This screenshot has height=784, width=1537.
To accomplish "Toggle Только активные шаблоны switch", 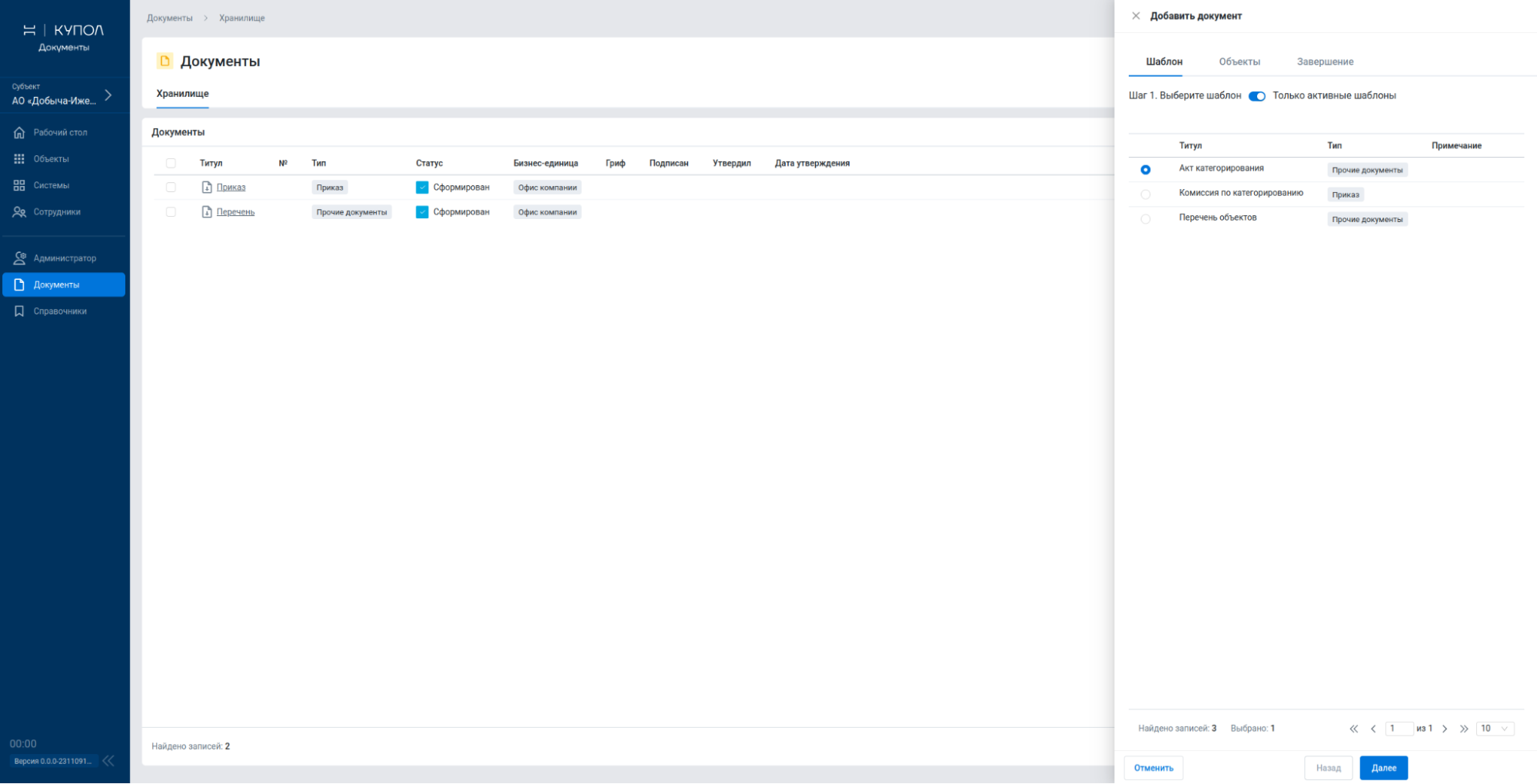I will click(x=1257, y=96).
